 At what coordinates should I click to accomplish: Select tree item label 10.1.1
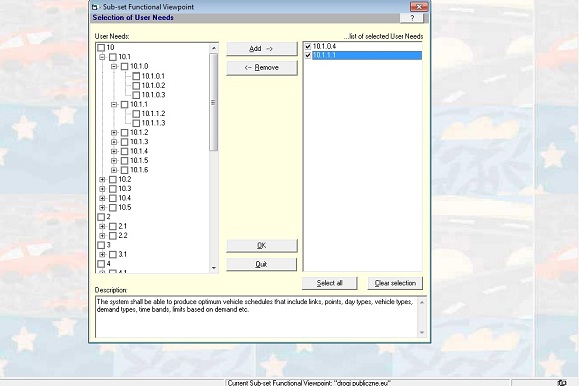[139, 105]
